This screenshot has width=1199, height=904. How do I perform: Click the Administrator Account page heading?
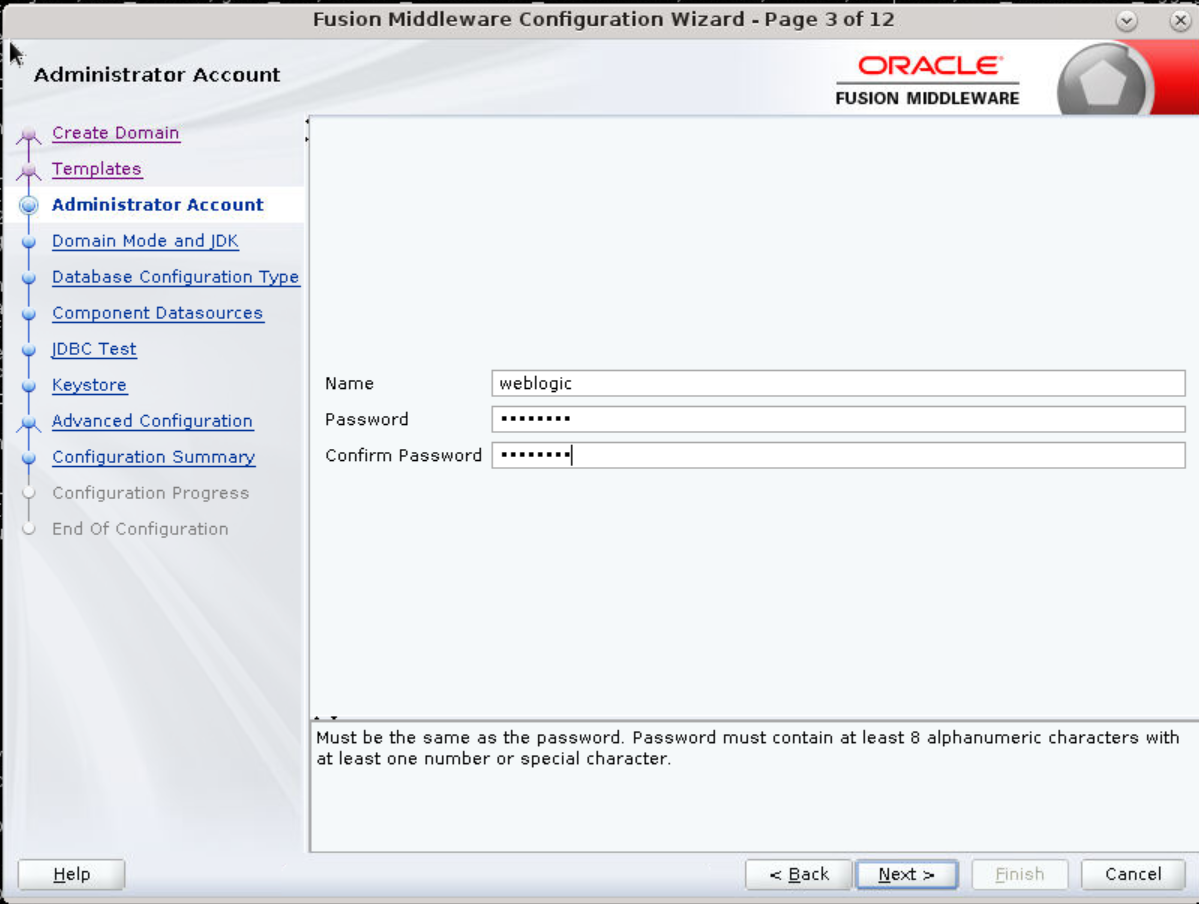157,75
